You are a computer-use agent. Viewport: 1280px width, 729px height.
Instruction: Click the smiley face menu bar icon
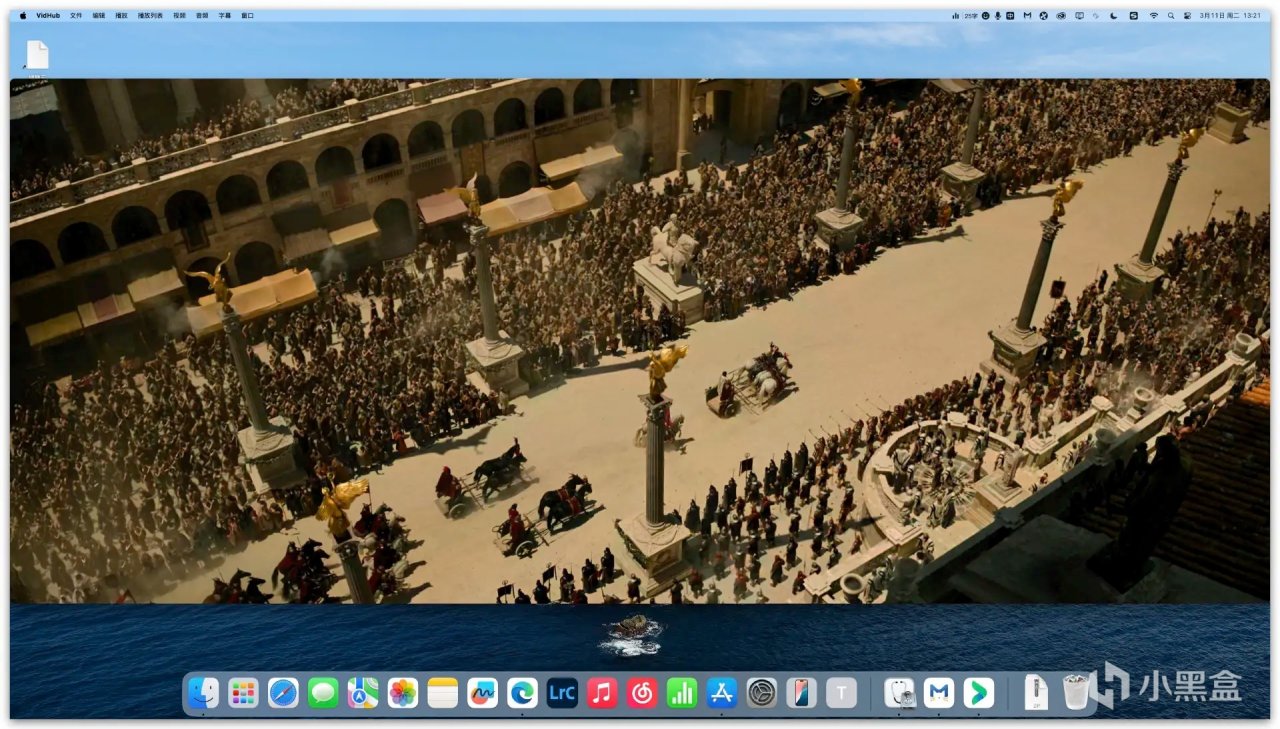(986, 16)
